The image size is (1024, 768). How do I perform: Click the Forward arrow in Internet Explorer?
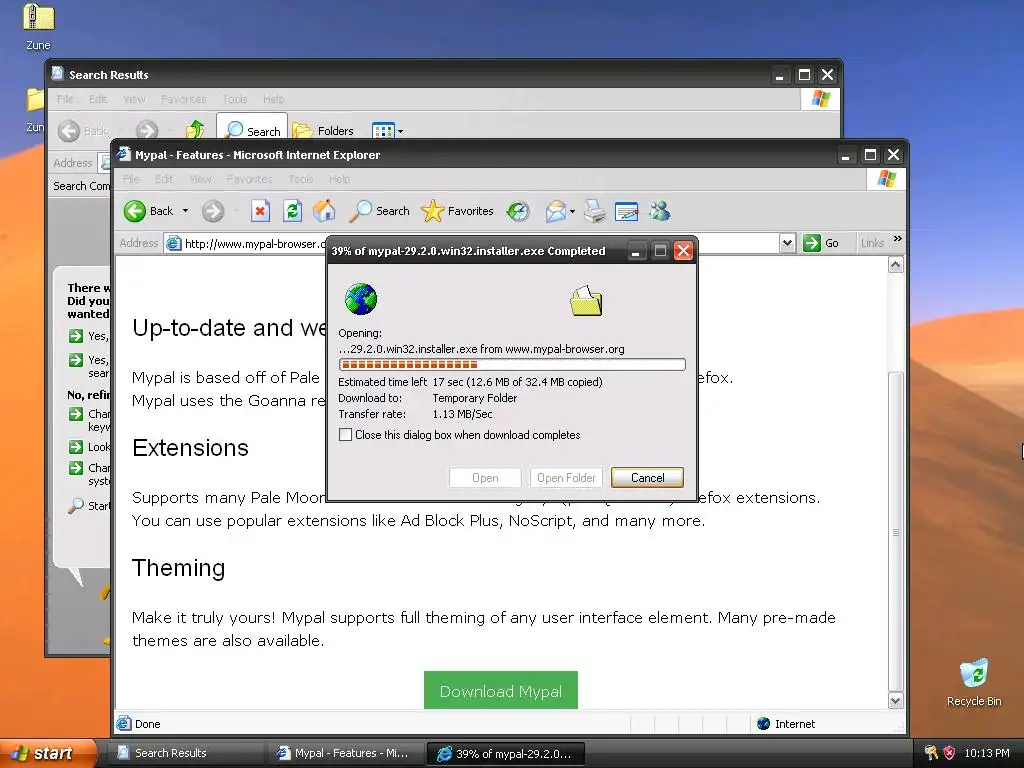coord(213,211)
